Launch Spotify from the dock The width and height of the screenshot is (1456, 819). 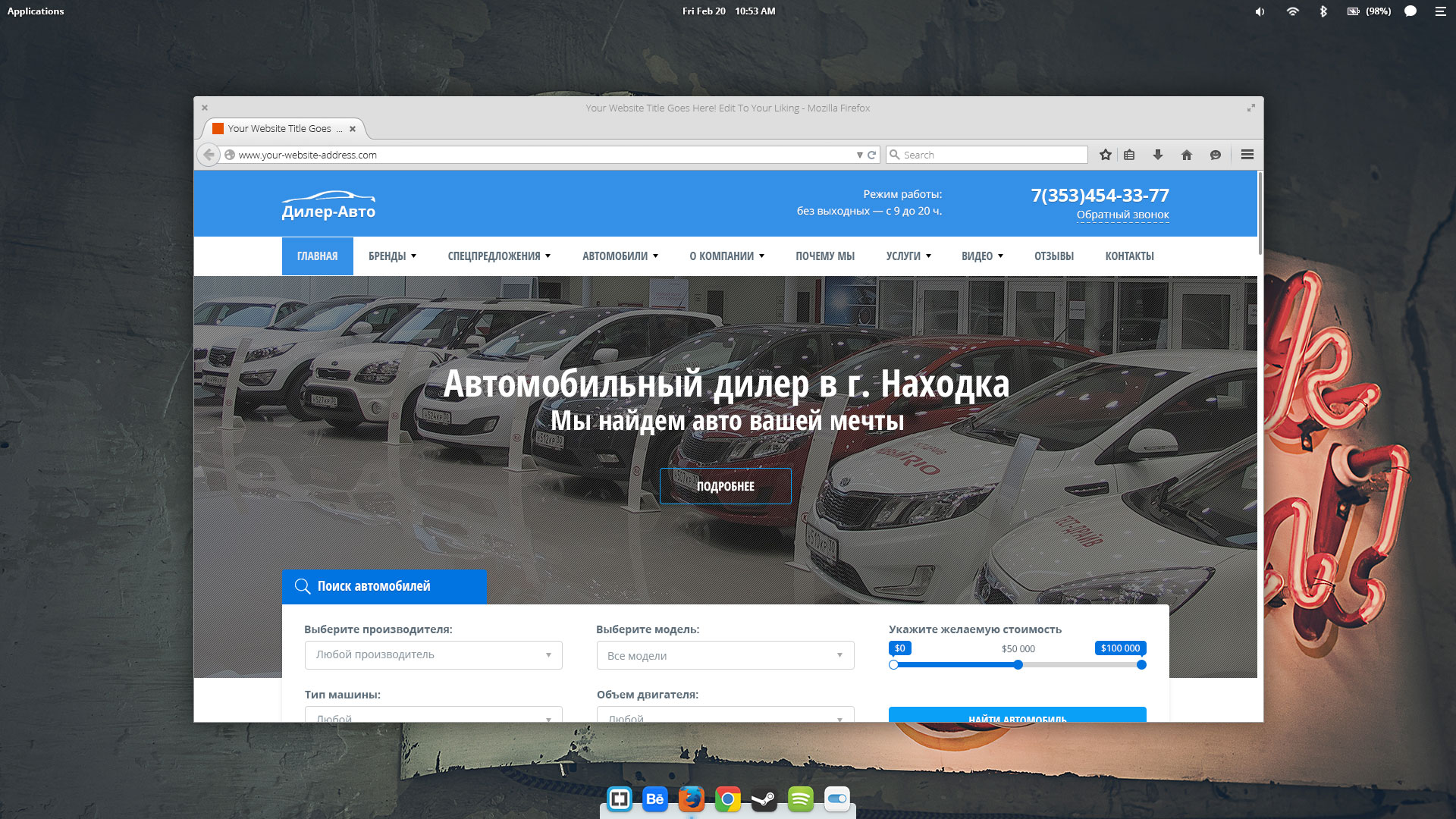pyautogui.click(x=800, y=799)
